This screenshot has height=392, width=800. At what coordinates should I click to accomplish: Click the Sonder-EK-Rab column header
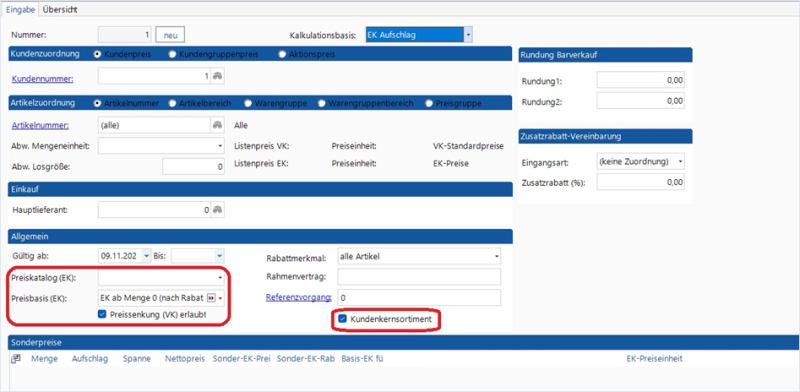[x=306, y=359]
